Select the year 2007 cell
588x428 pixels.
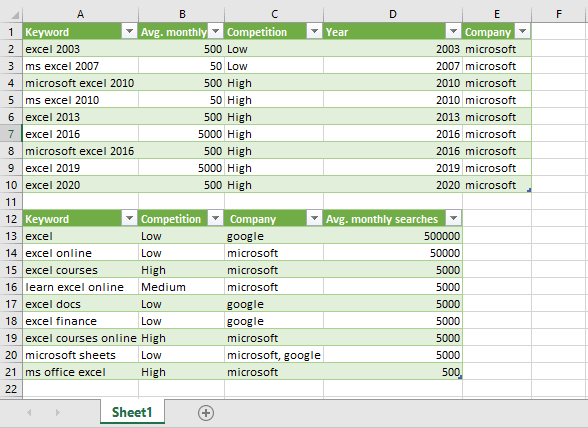click(x=393, y=66)
